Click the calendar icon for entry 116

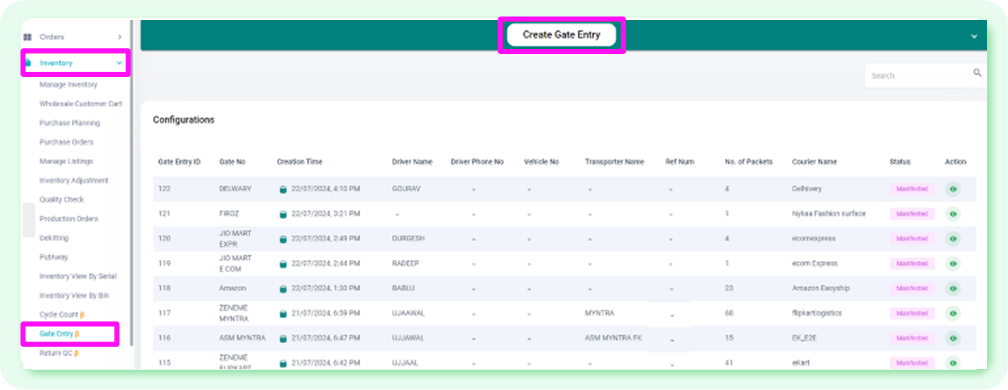click(x=282, y=339)
